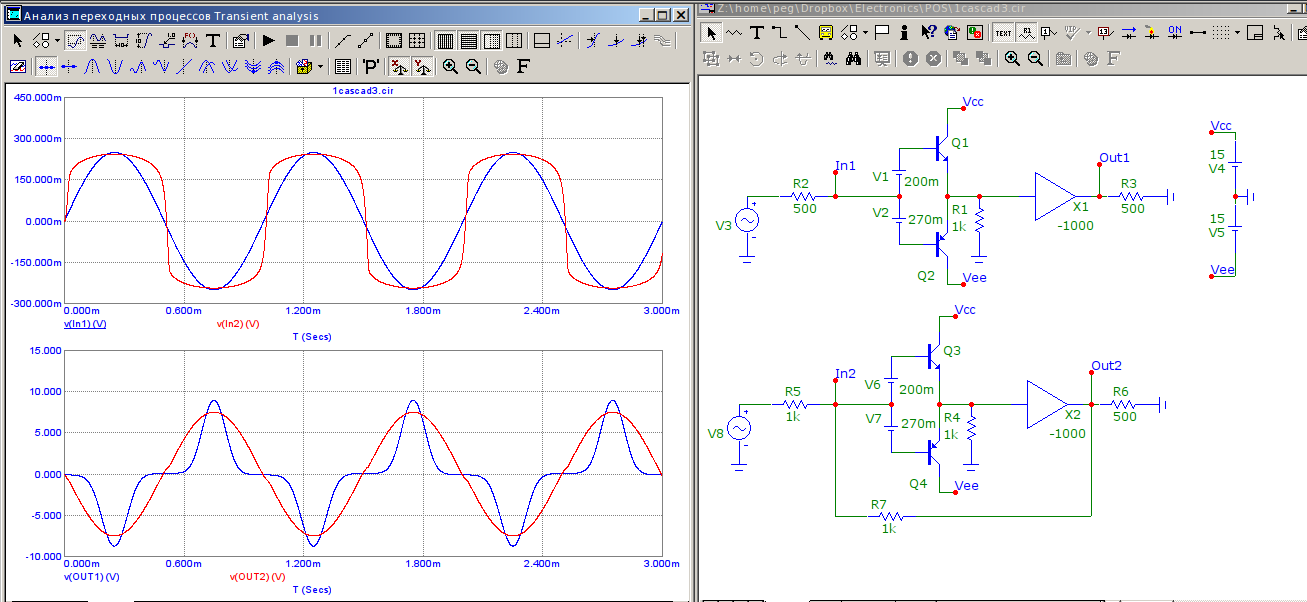This screenshot has height=602, width=1307.
Task: Click the v(OUT1) (V) waveform label
Action: point(91,577)
